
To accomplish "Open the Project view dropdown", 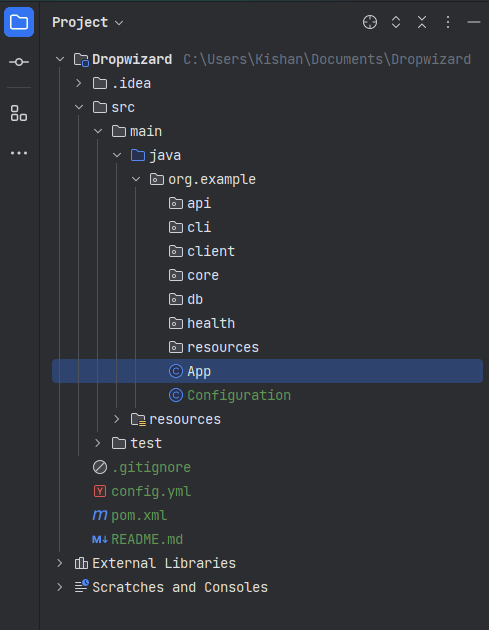I will pyautogui.click(x=88, y=22).
